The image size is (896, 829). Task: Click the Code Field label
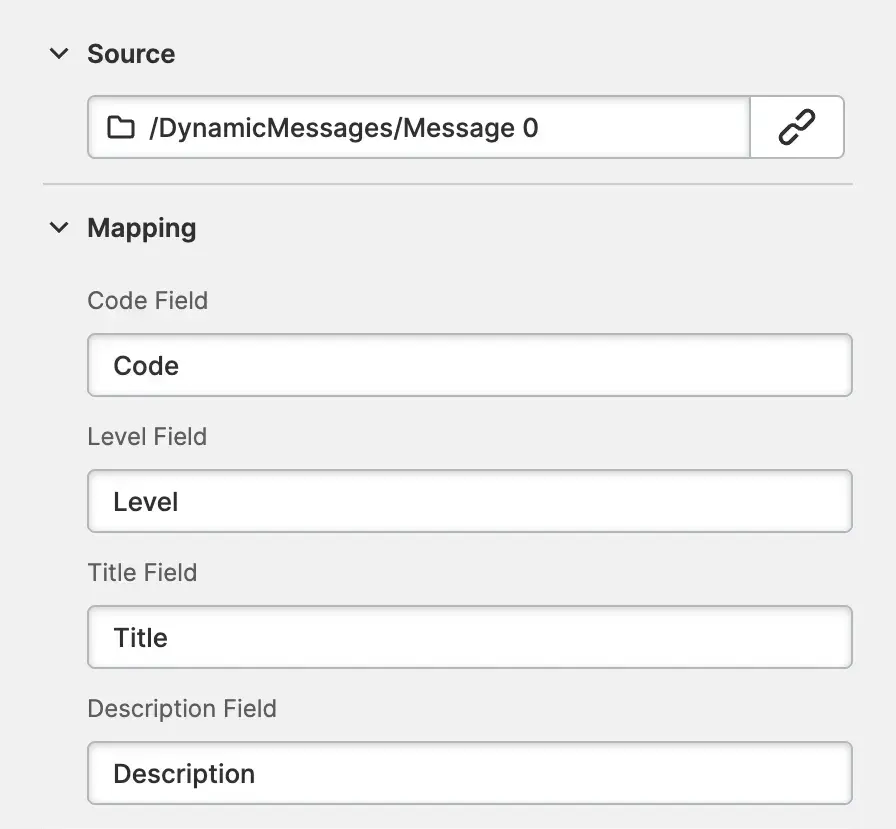point(148,301)
